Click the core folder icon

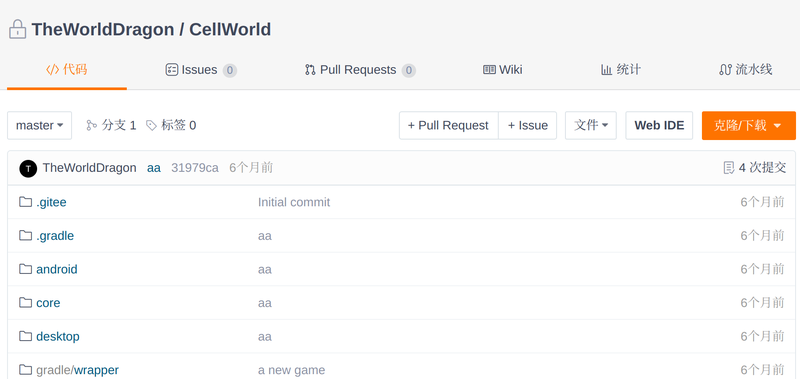[x=26, y=302]
